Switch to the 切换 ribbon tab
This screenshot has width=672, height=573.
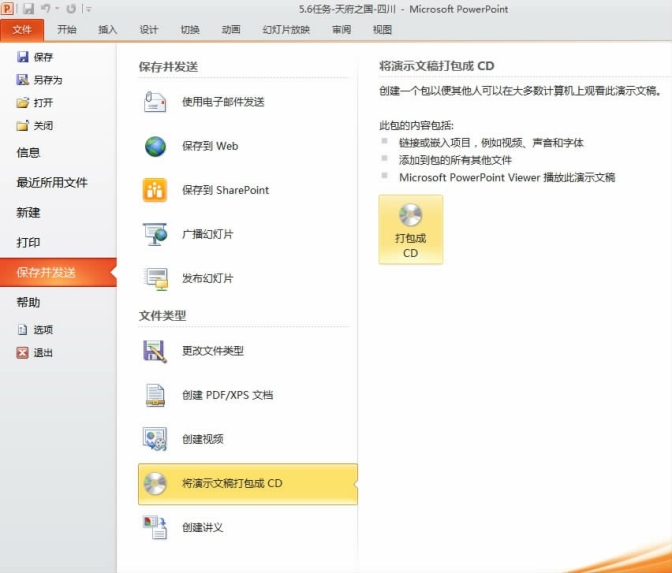pyautogui.click(x=190, y=30)
